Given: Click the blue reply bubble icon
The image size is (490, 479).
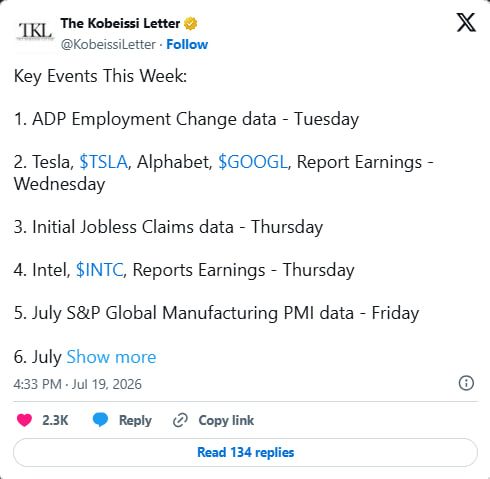Looking at the screenshot, I should tap(100, 420).
